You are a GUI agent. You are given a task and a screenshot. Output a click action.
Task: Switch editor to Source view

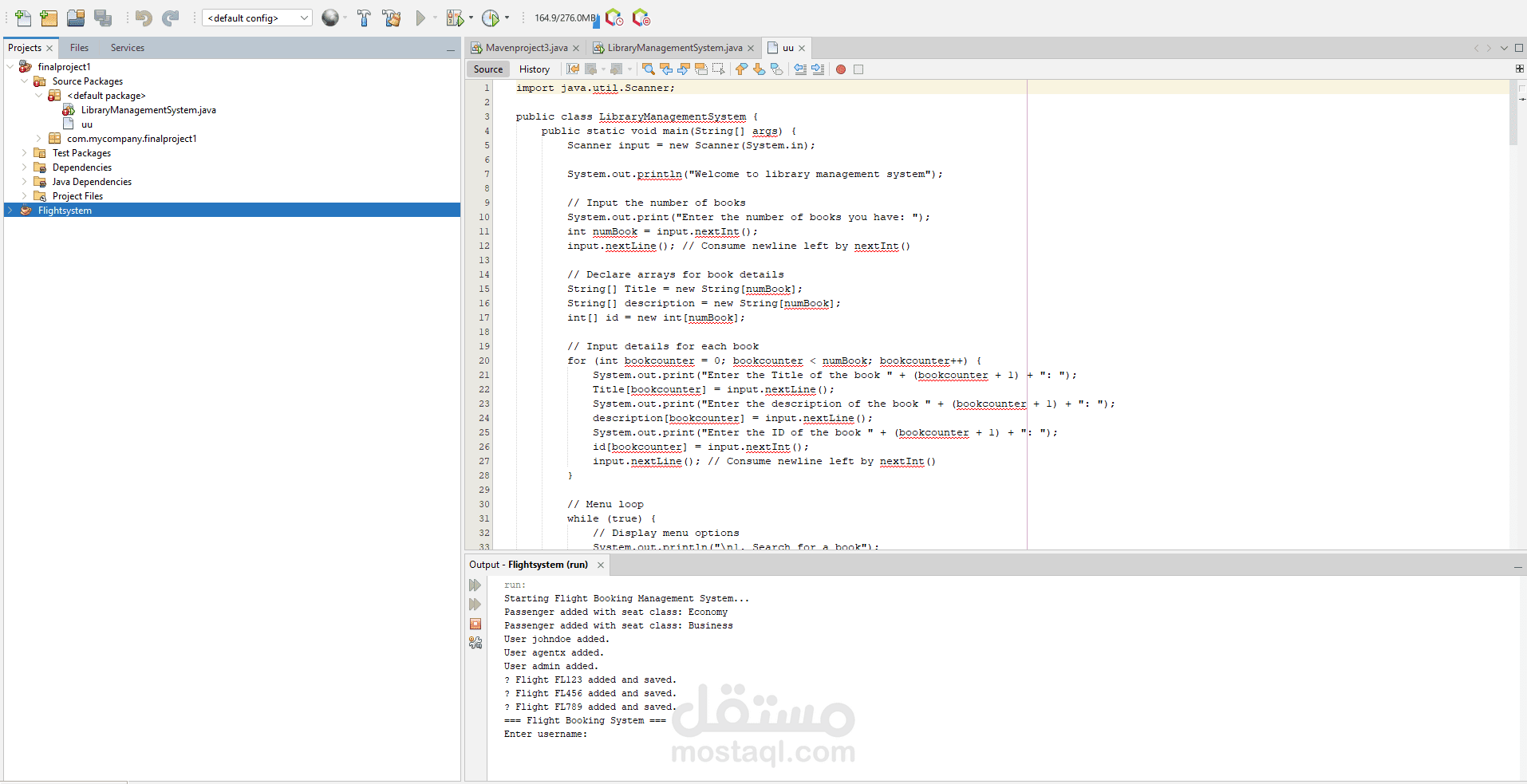(488, 69)
